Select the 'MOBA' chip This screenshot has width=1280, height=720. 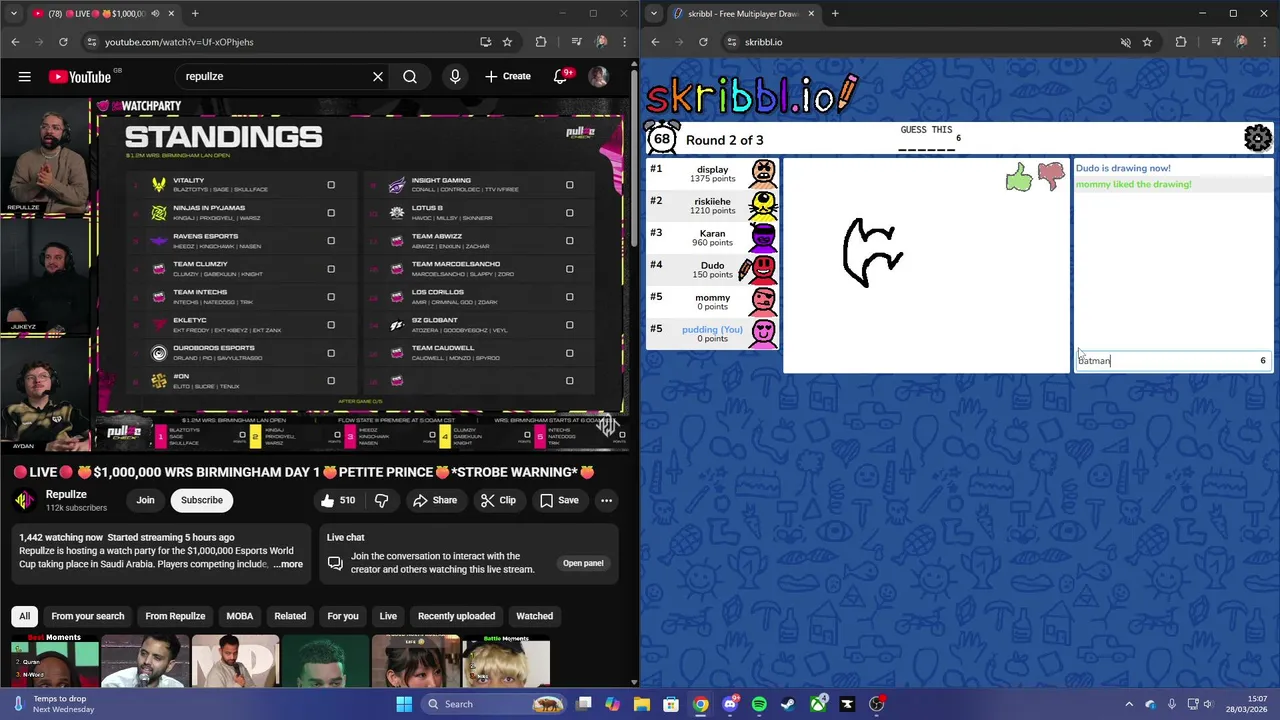pyautogui.click(x=240, y=616)
